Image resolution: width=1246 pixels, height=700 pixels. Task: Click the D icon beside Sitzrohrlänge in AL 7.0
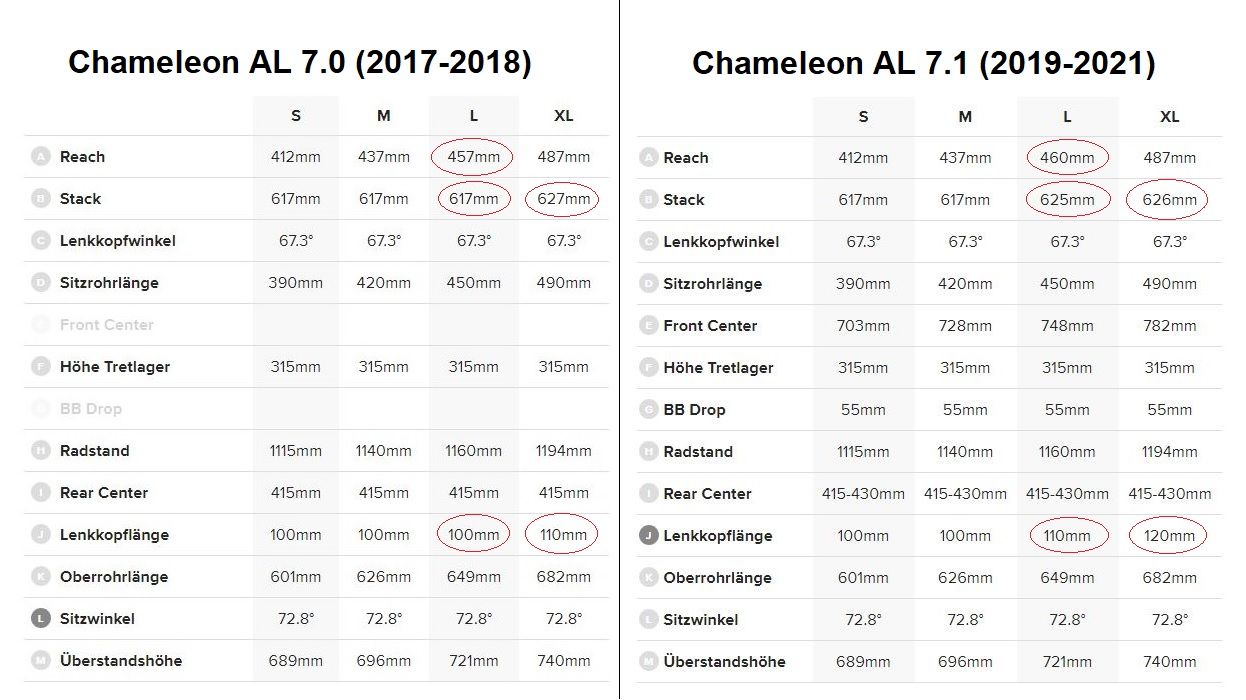(x=41, y=283)
